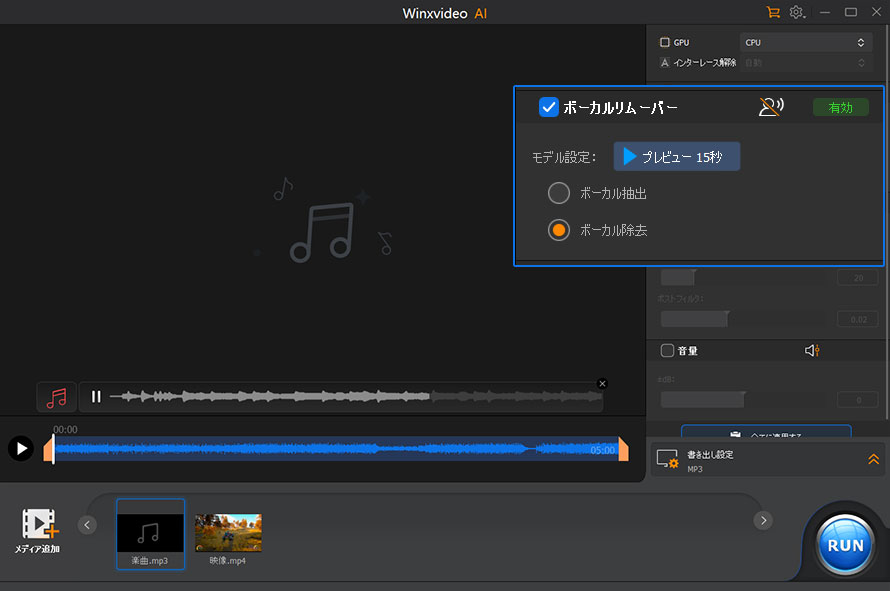Screen dimensions: 890x591
Task: Expand the 書き出し設定 export settings
Action: pos(873,460)
